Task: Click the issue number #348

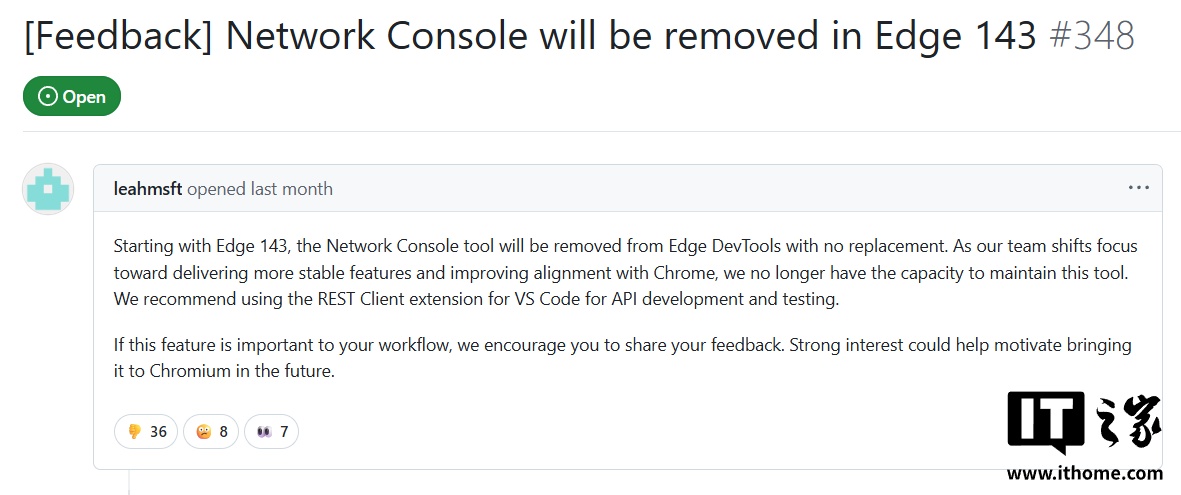Action: tap(1091, 37)
